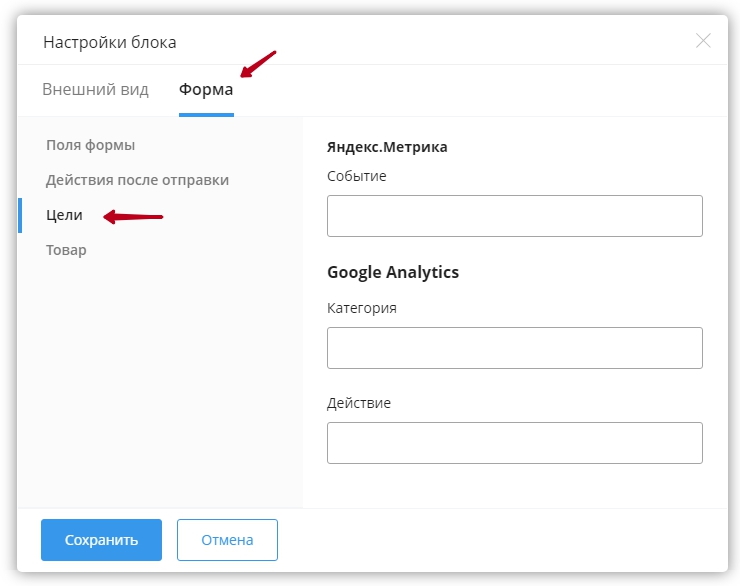Click the Категория field label

tap(361, 308)
